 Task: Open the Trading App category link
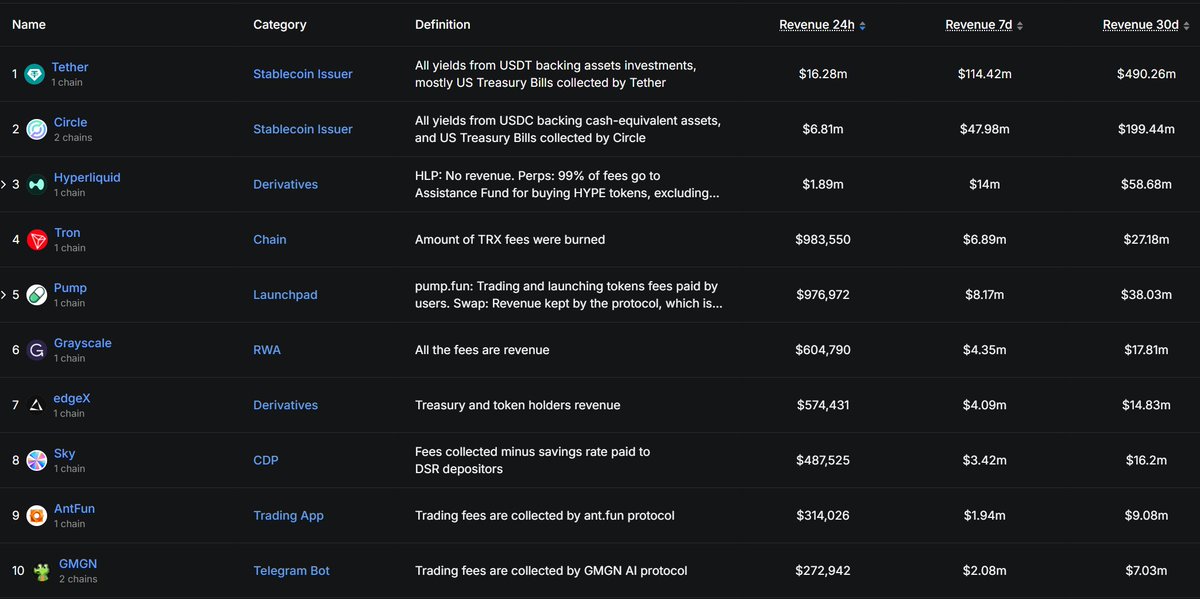(x=289, y=516)
